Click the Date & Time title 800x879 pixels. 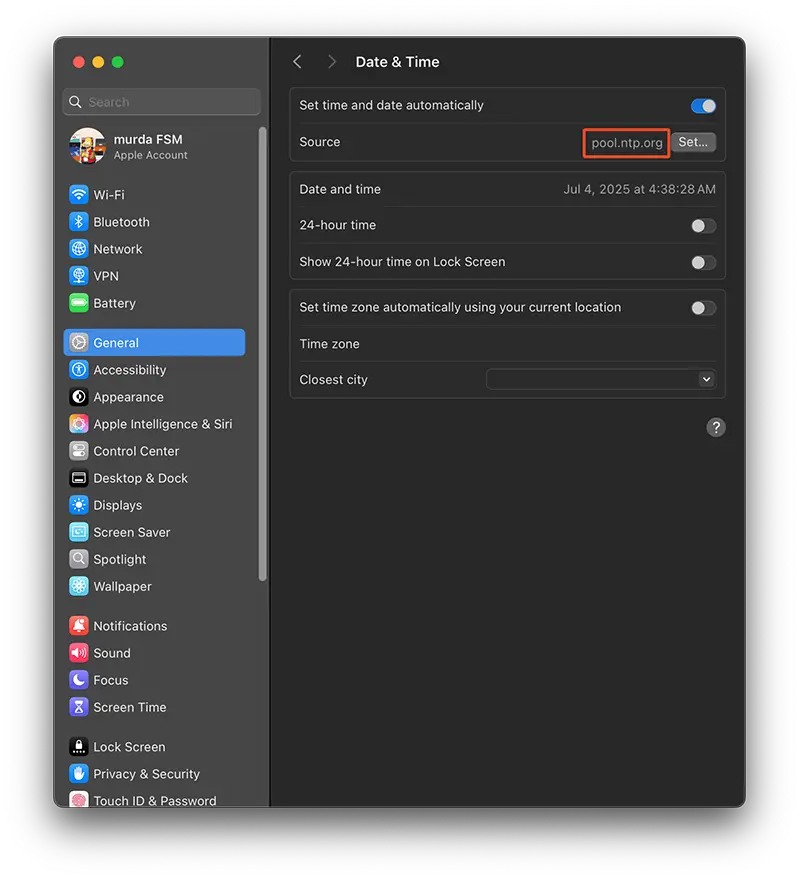click(x=397, y=62)
